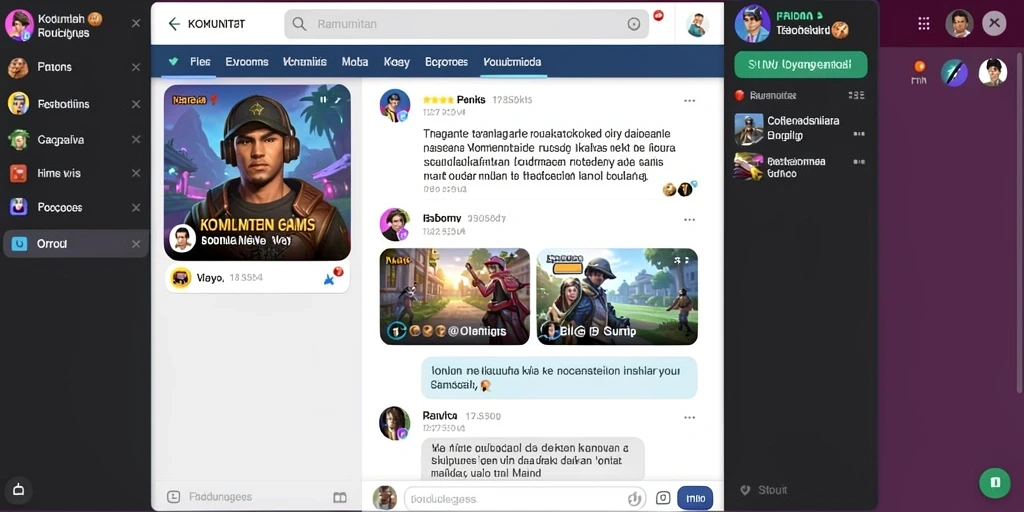
Task: Open the apps grid icon in top right
Action: coord(923,24)
